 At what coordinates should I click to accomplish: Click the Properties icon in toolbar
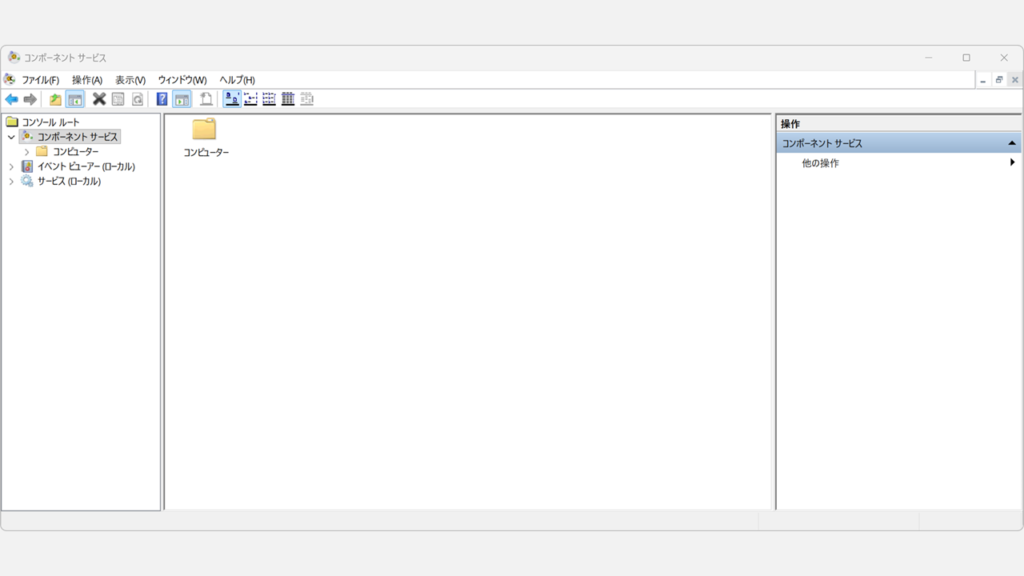[118, 99]
